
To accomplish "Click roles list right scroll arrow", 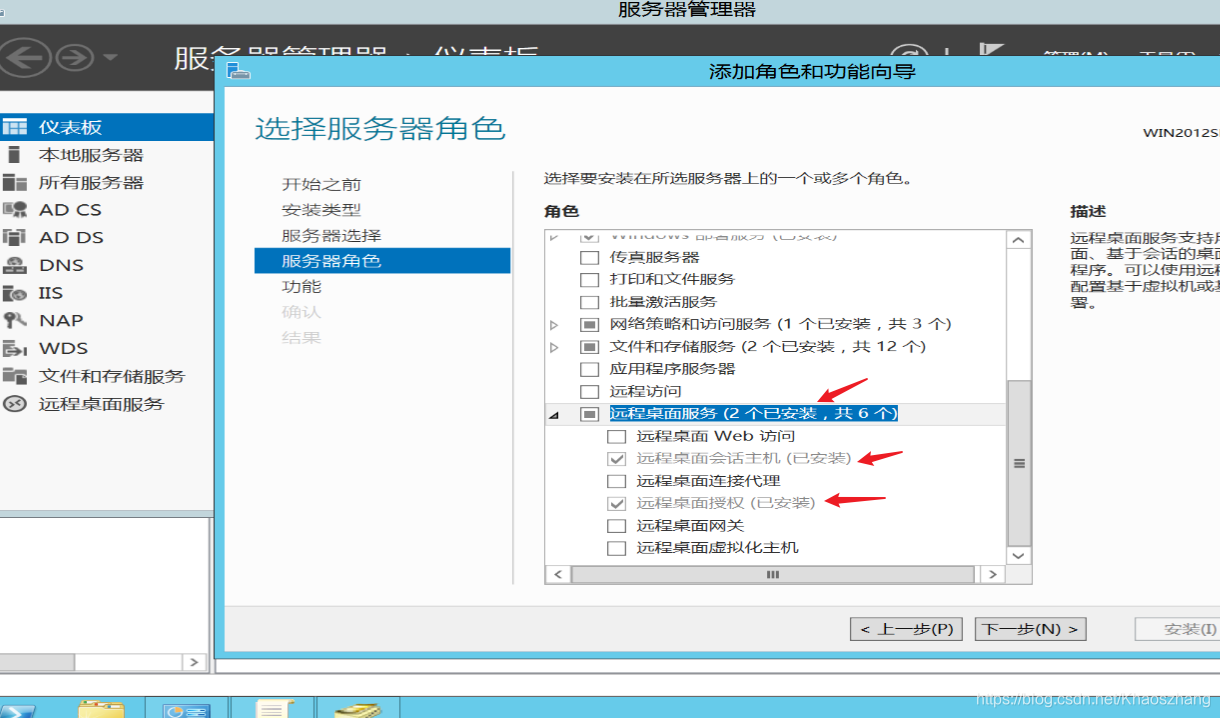I will [992, 575].
